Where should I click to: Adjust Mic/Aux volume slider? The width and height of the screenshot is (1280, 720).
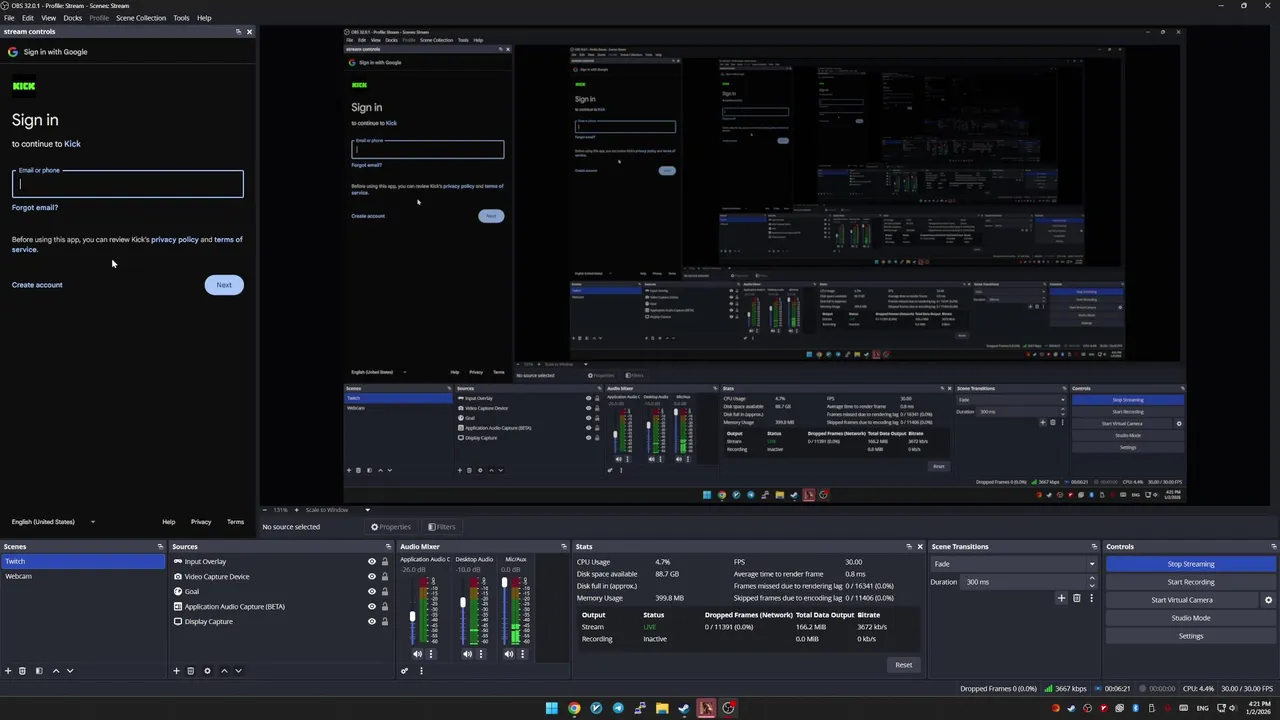[504, 584]
